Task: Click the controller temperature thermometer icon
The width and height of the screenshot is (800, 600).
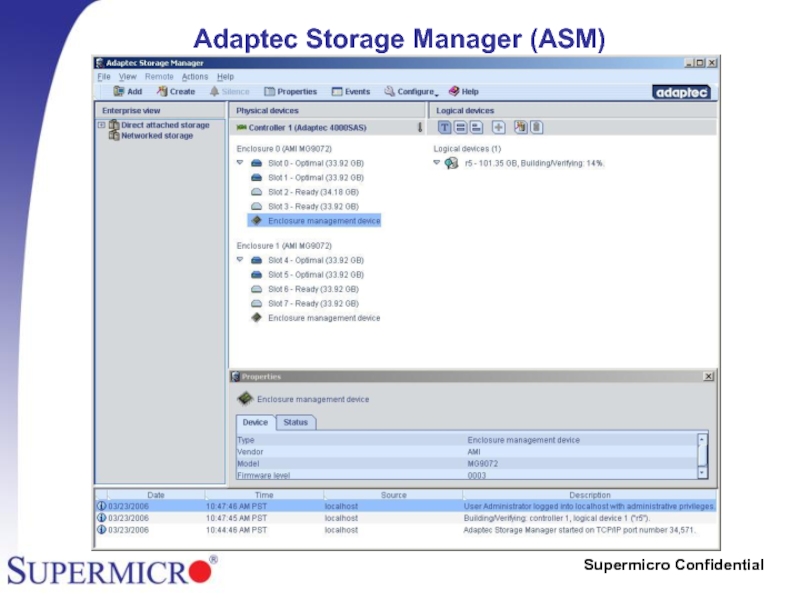Action: tap(420, 128)
